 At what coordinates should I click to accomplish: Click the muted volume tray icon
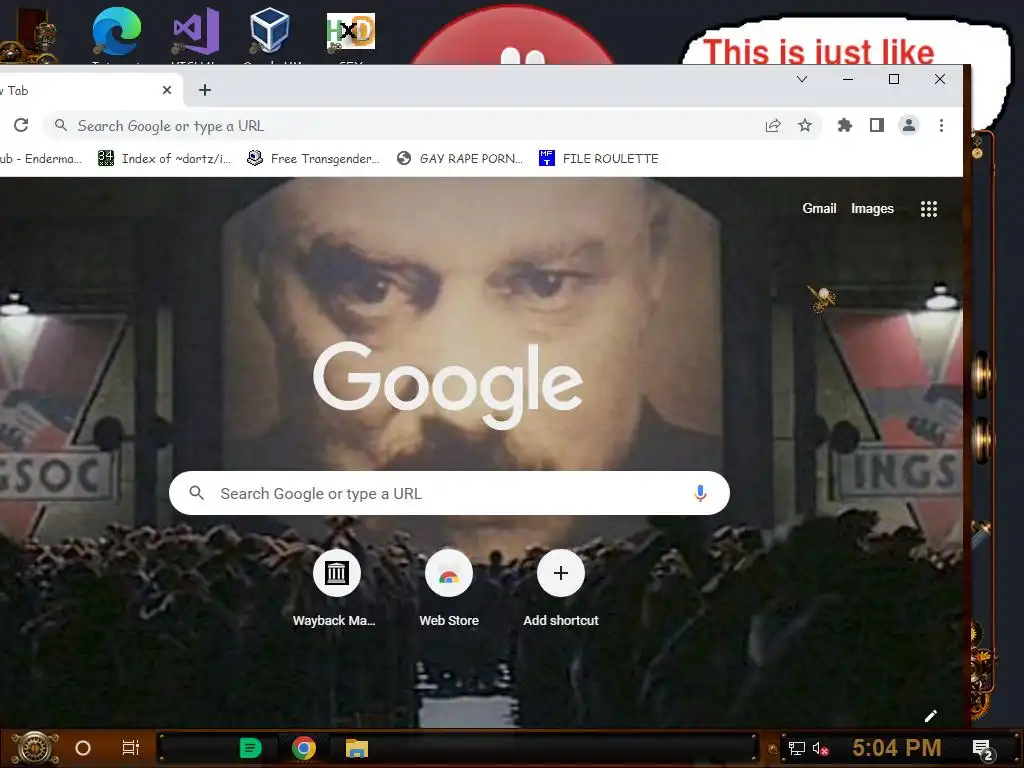pos(821,748)
